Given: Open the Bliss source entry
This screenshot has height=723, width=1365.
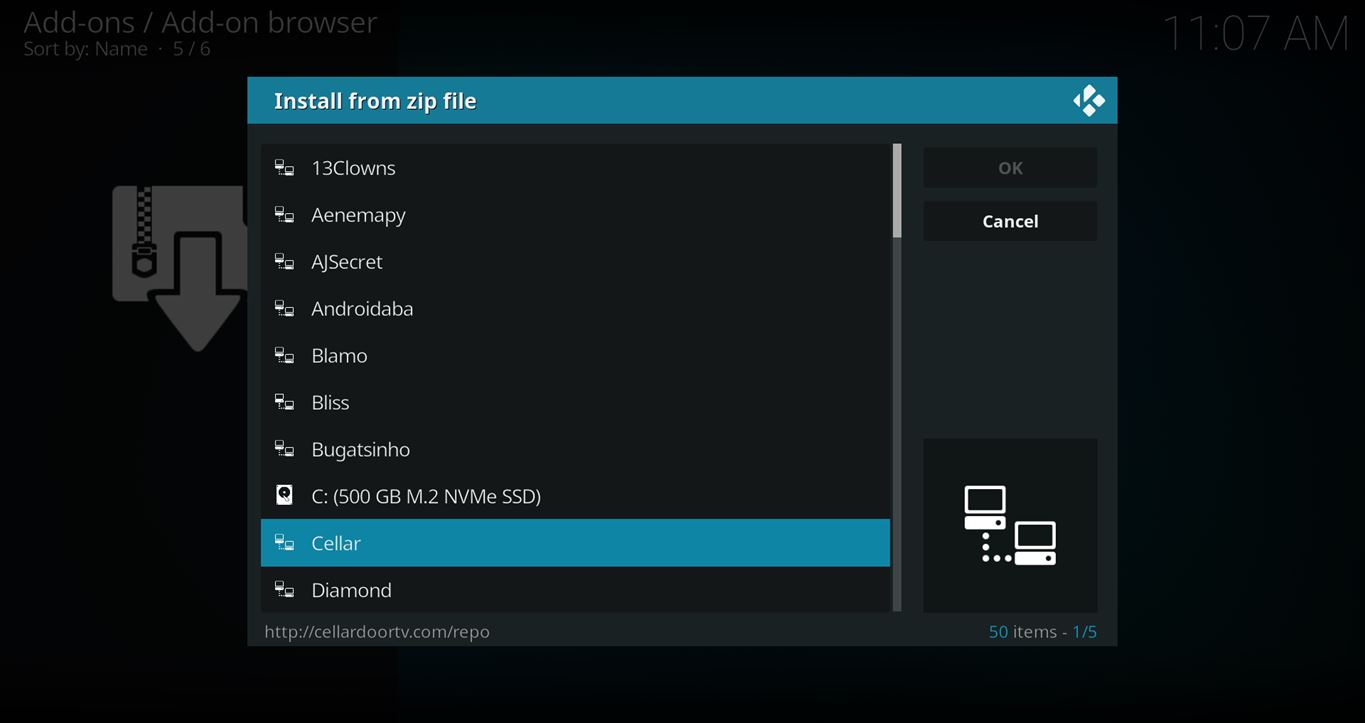Looking at the screenshot, I should 330,403.
